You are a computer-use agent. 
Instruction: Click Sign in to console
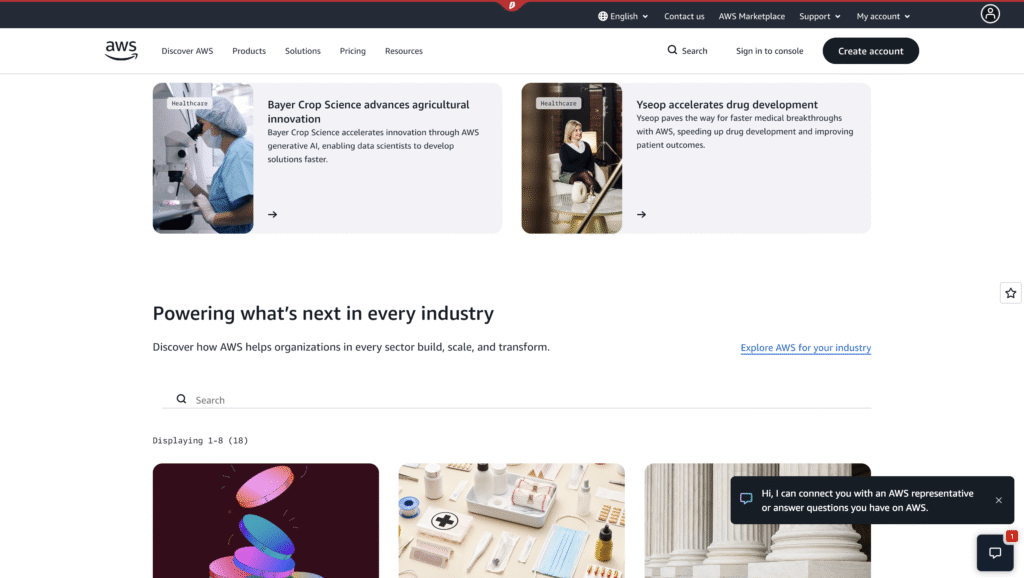(x=769, y=51)
